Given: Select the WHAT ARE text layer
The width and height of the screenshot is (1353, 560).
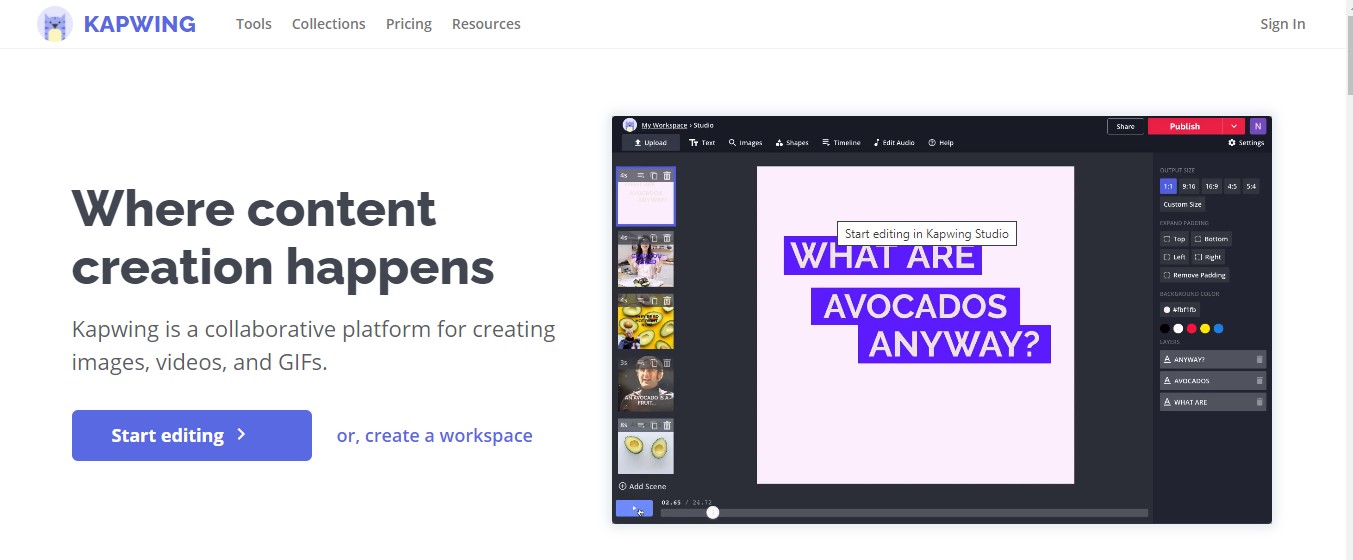Looking at the screenshot, I should pos(1213,402).
